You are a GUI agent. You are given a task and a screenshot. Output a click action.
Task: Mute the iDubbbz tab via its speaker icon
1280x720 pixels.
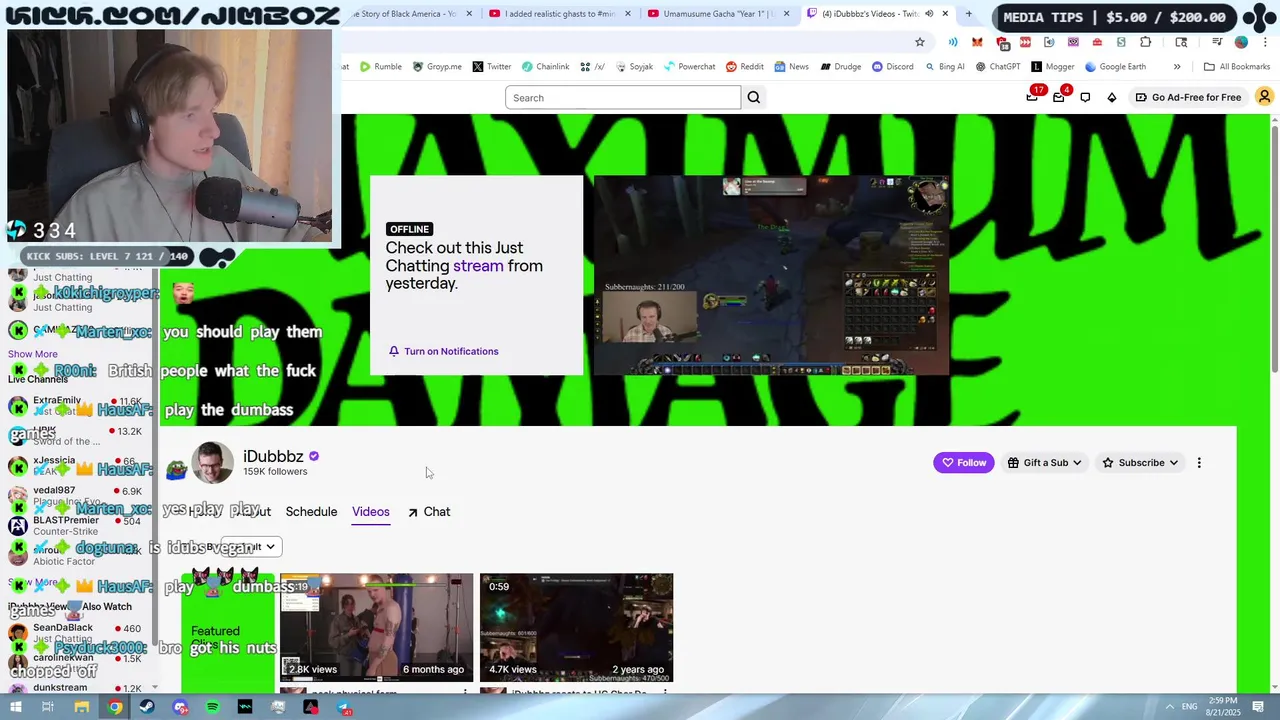(929, 14)
